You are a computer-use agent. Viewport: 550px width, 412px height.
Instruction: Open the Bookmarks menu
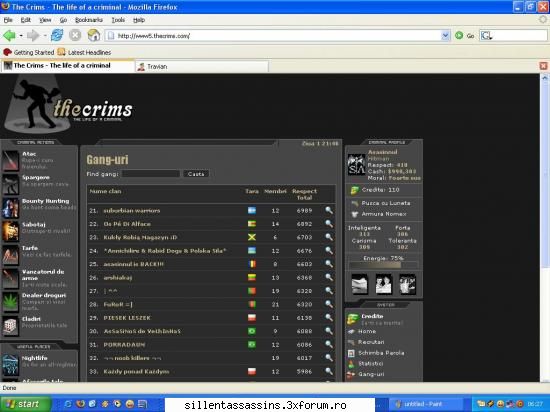[x=89, y=20]
